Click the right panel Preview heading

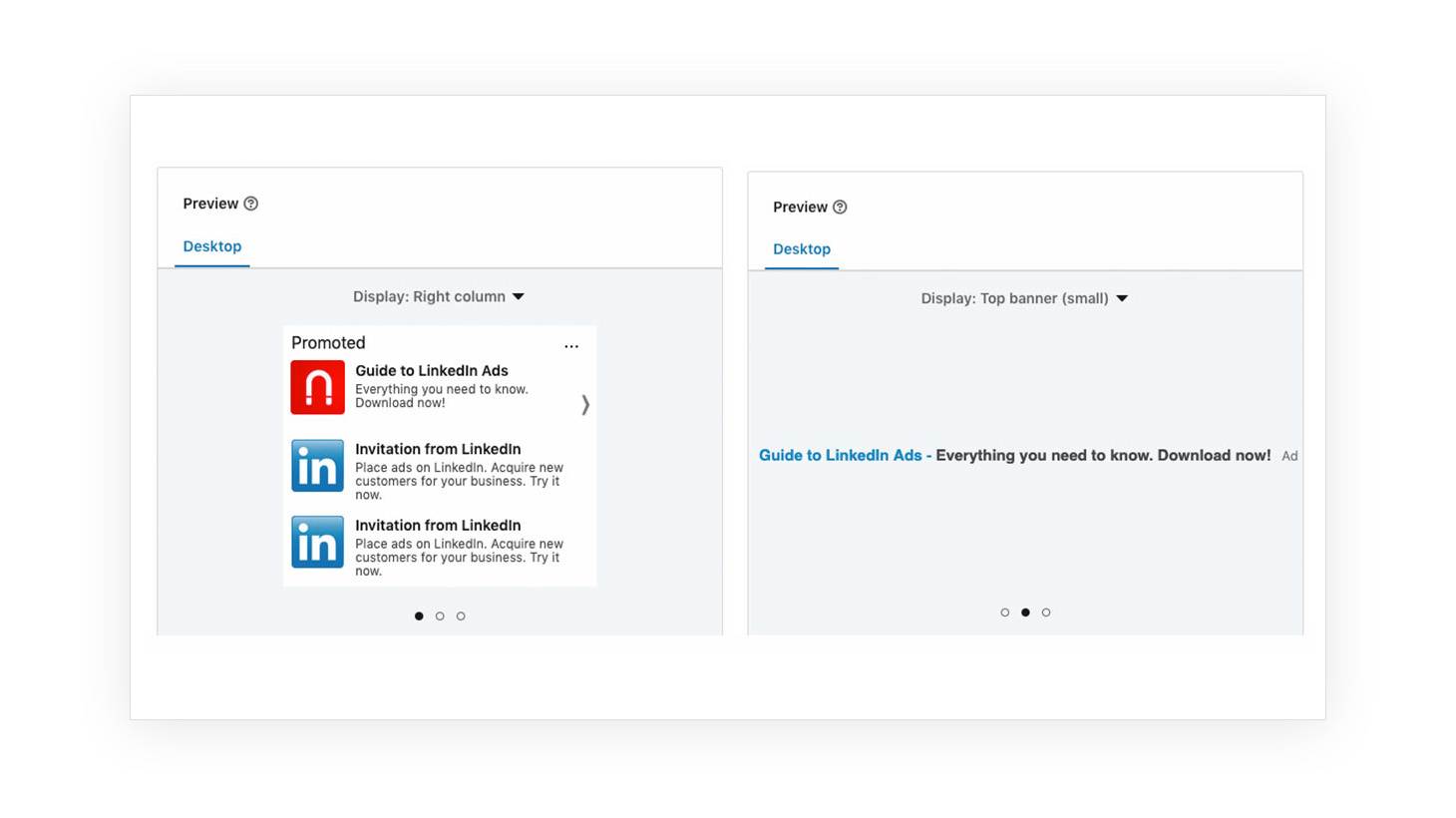(x=800, y=207)
